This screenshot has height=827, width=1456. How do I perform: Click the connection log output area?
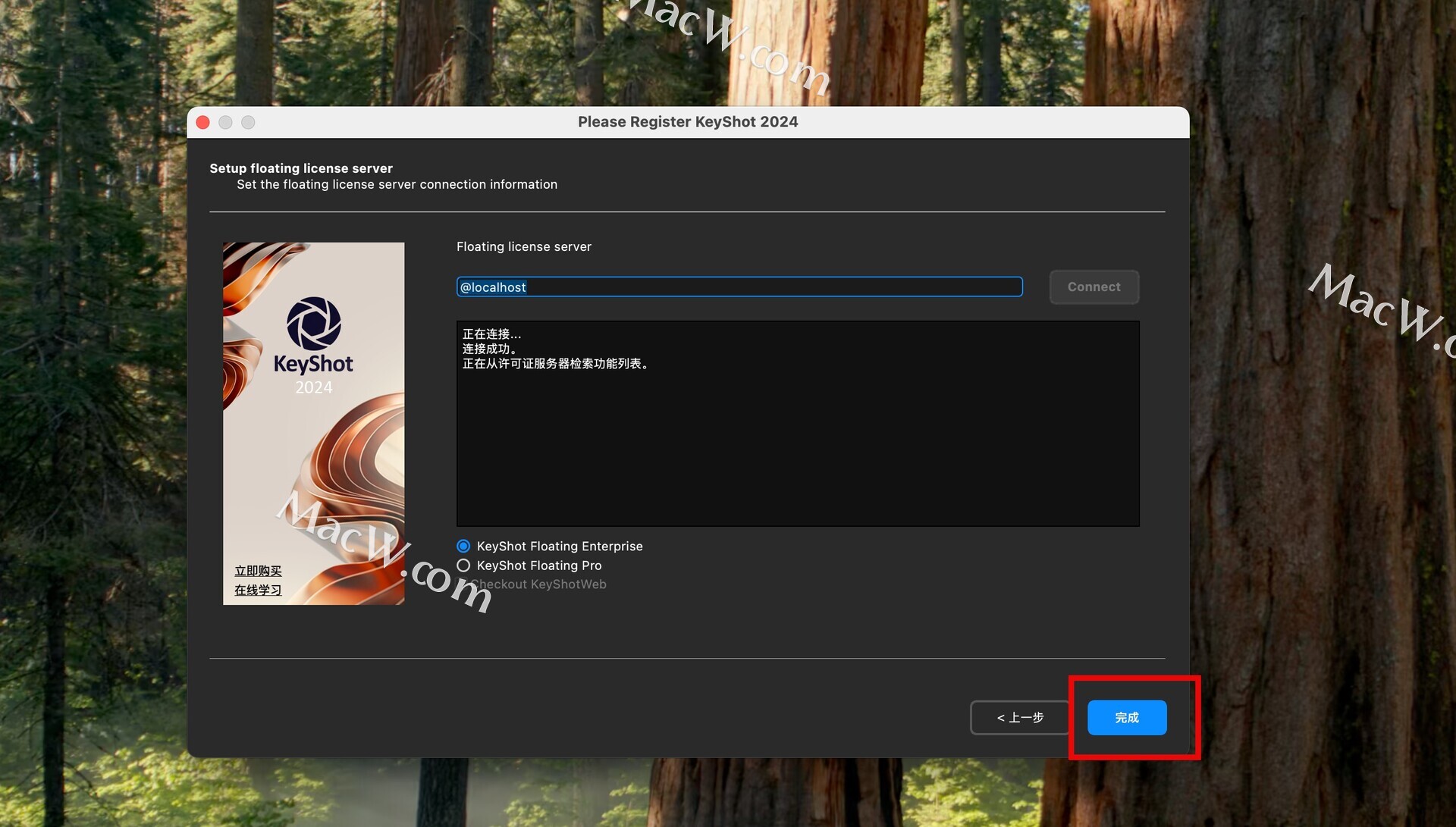(798, 423)
